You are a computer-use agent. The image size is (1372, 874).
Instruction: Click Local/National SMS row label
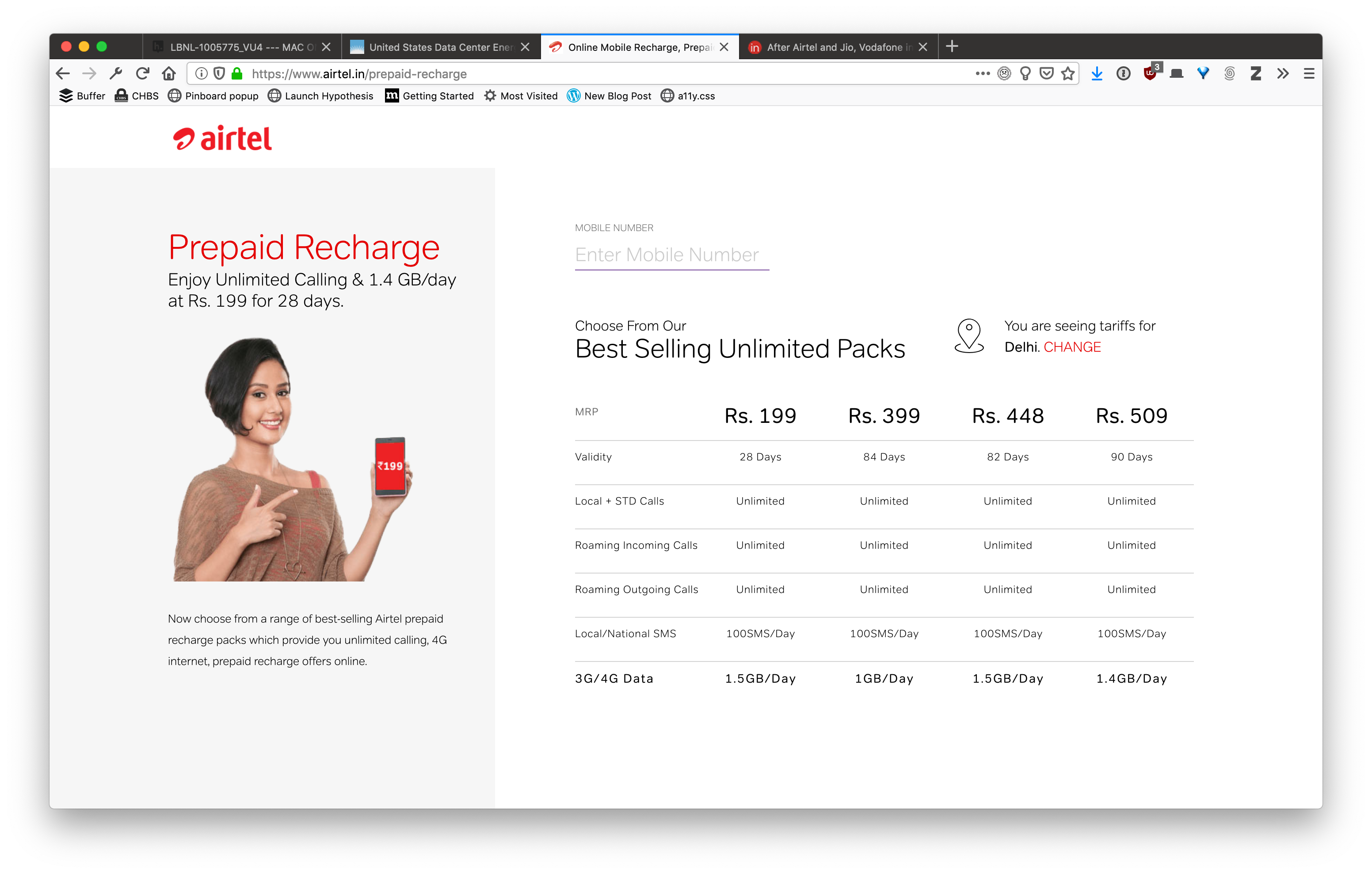(x=625, y=634)
